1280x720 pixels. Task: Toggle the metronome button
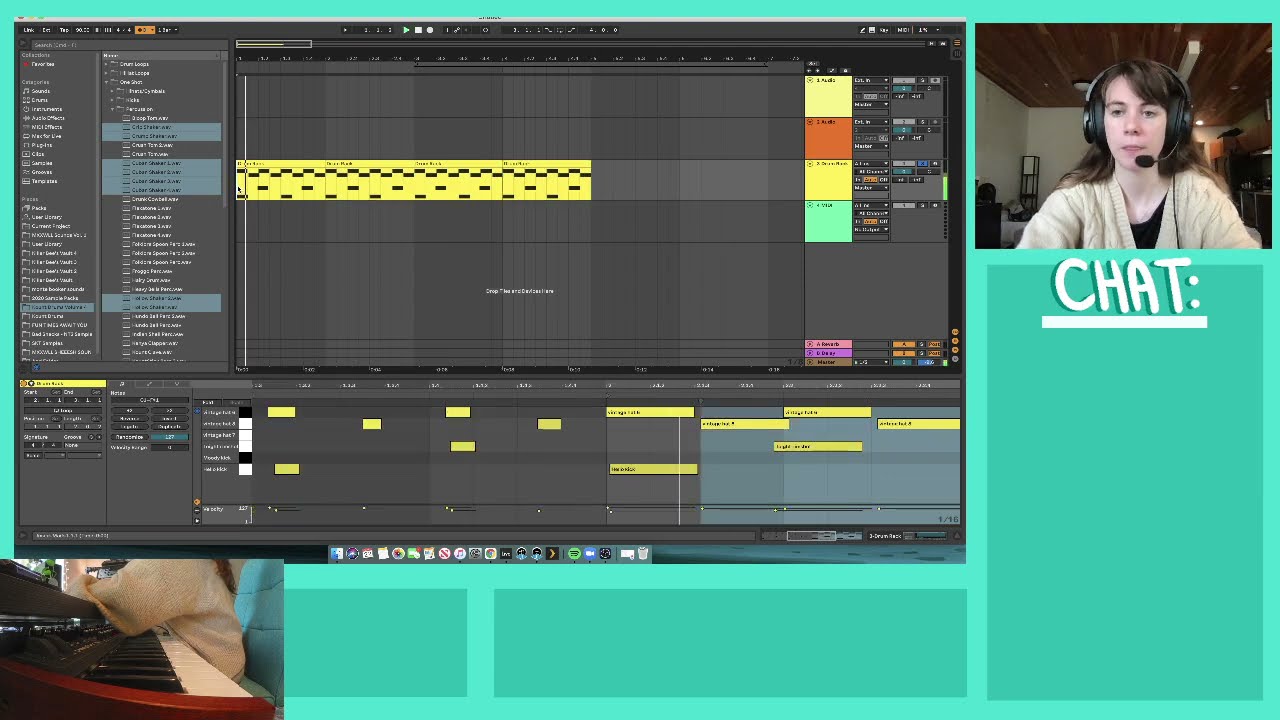pos(145,30)
